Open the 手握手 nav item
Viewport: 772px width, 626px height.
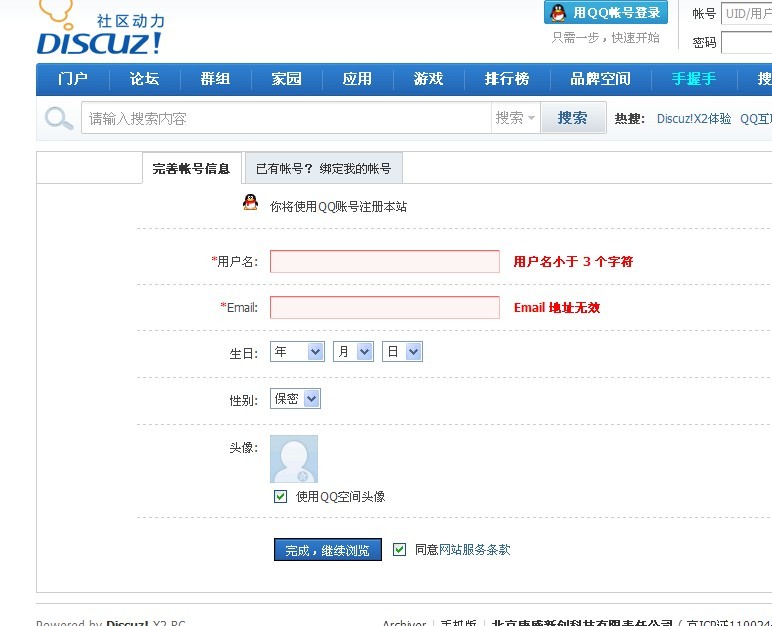[694, 79]
